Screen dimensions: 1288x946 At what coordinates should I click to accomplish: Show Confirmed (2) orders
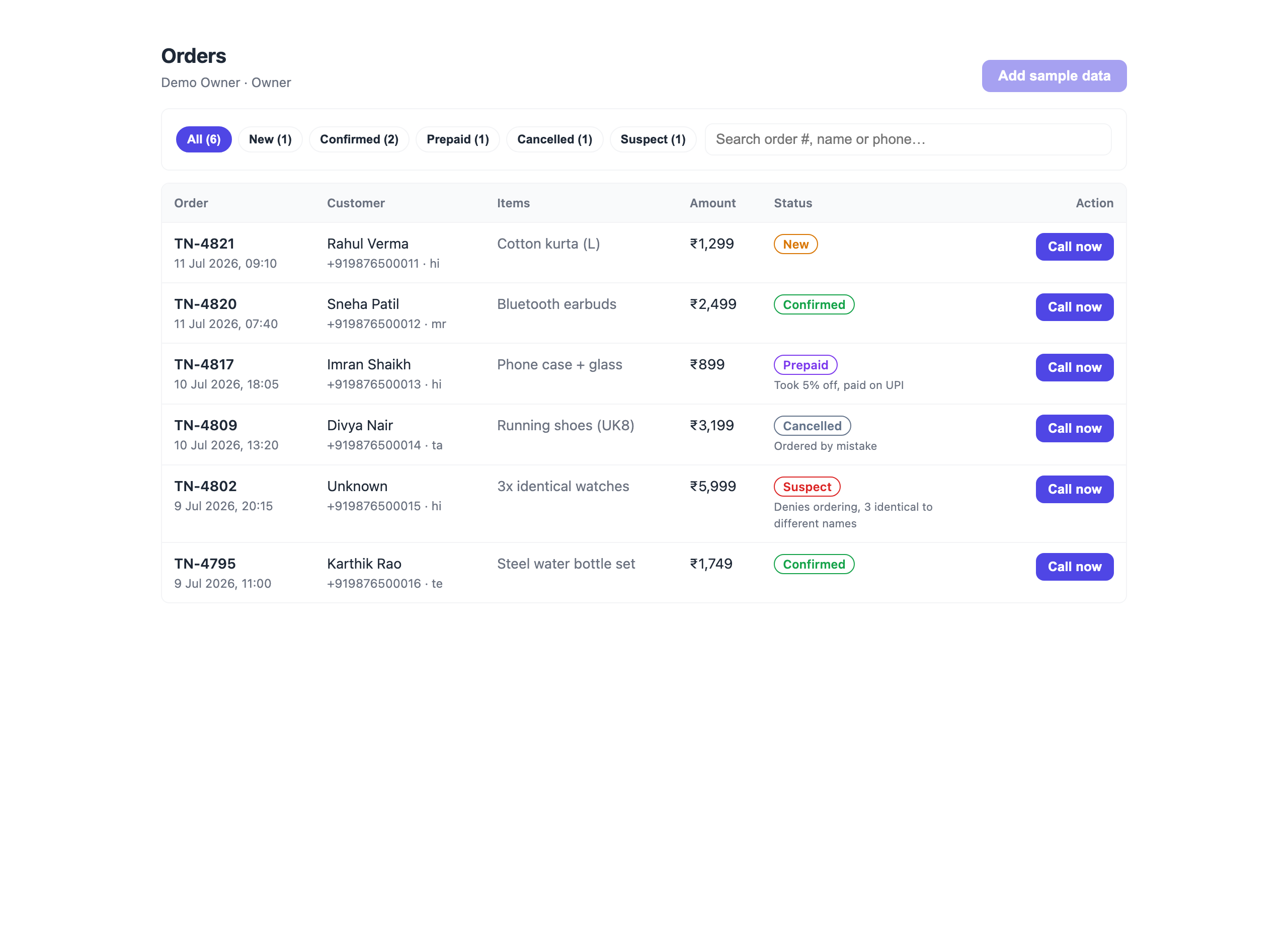359,139
